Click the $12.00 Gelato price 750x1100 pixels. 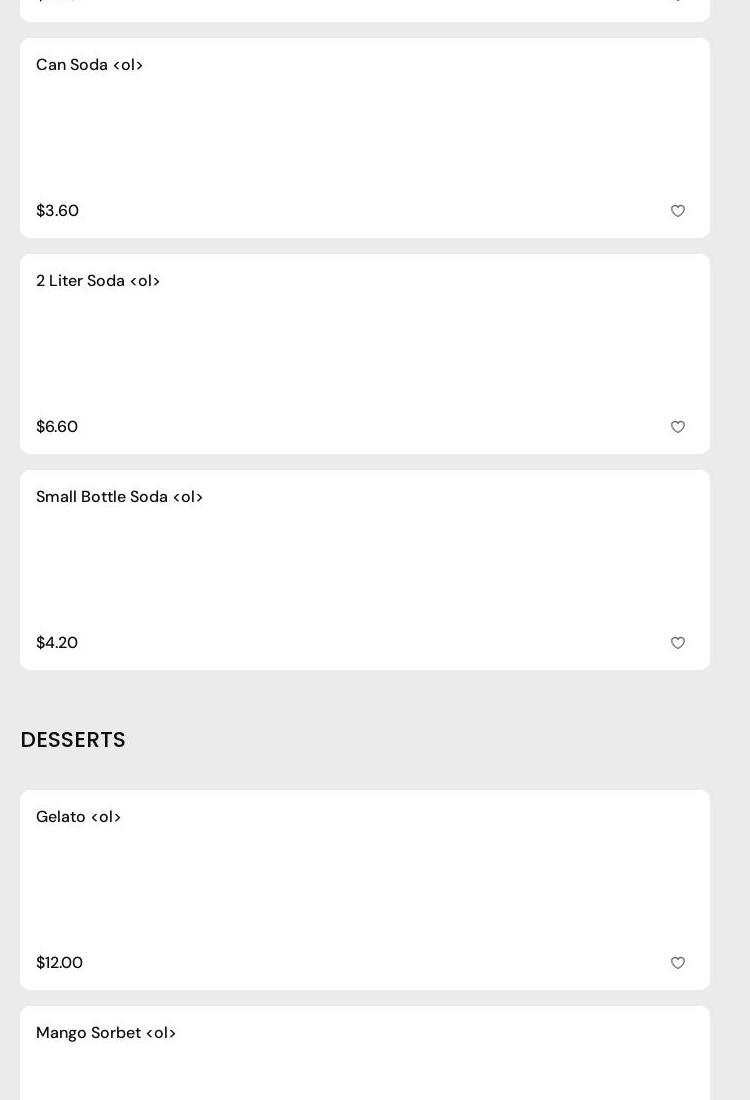[59, 963]
